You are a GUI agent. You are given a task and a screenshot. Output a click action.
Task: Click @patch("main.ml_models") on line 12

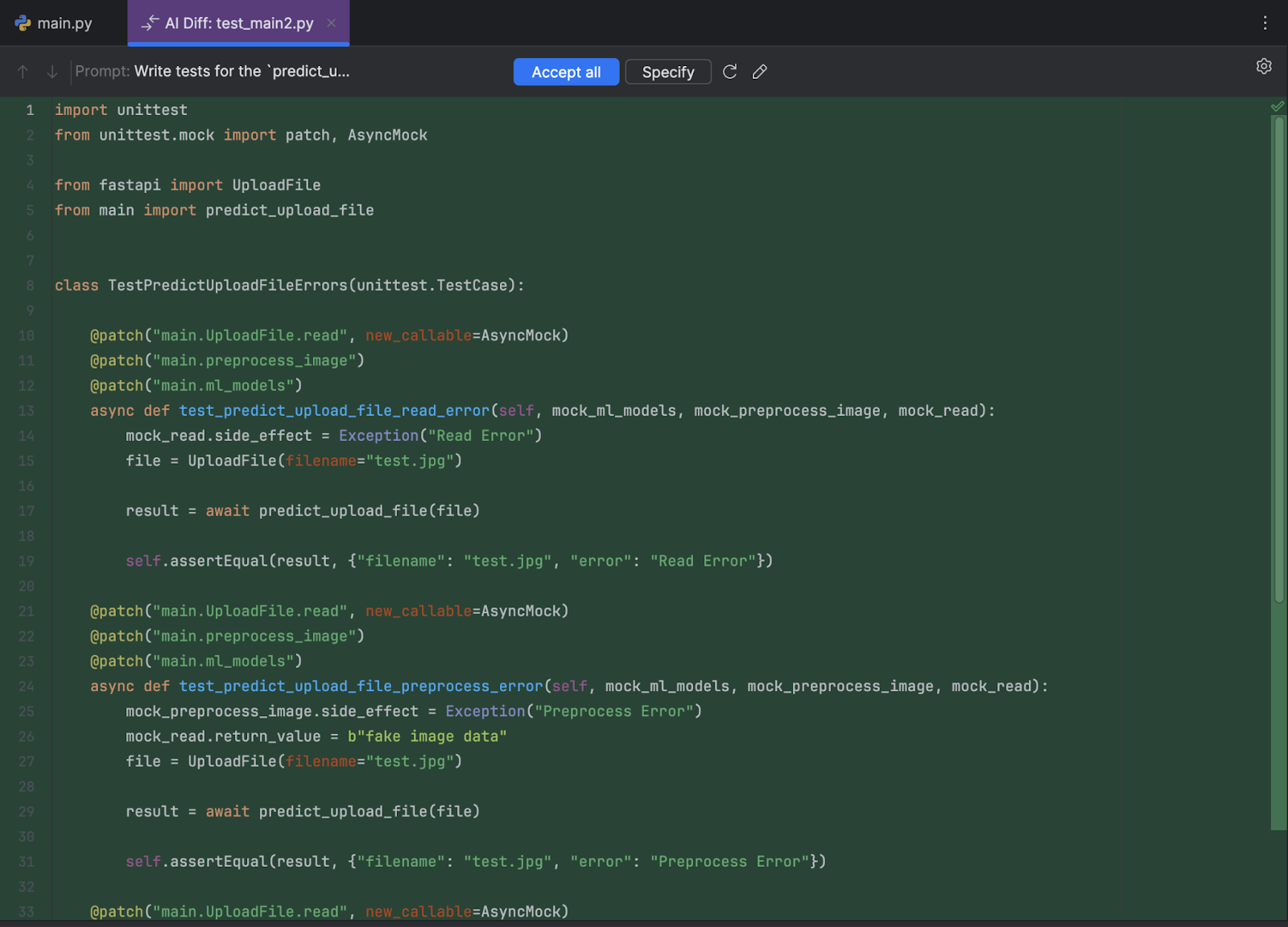coord(196,385)
